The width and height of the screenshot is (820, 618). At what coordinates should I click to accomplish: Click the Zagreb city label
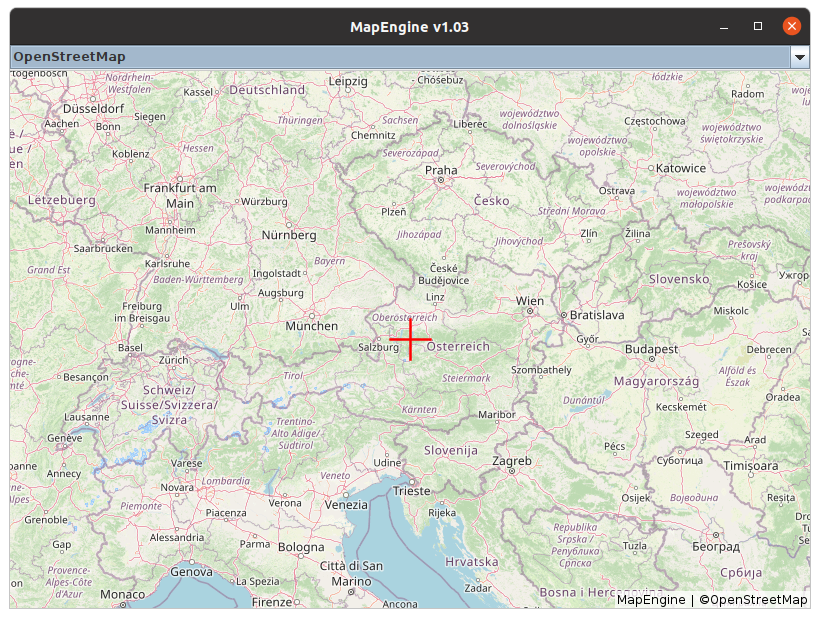click(512, 461)
